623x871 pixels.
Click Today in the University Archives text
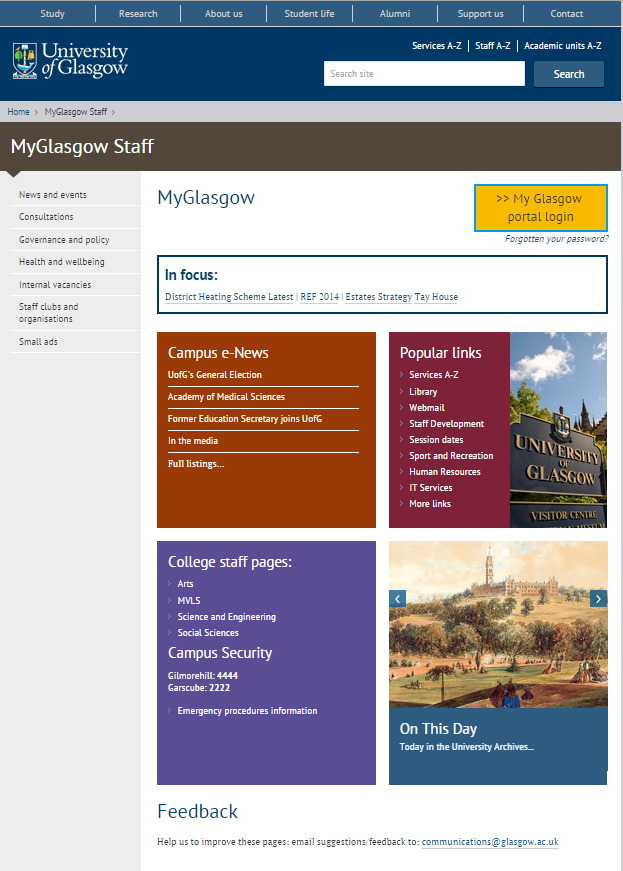(466, 747)
